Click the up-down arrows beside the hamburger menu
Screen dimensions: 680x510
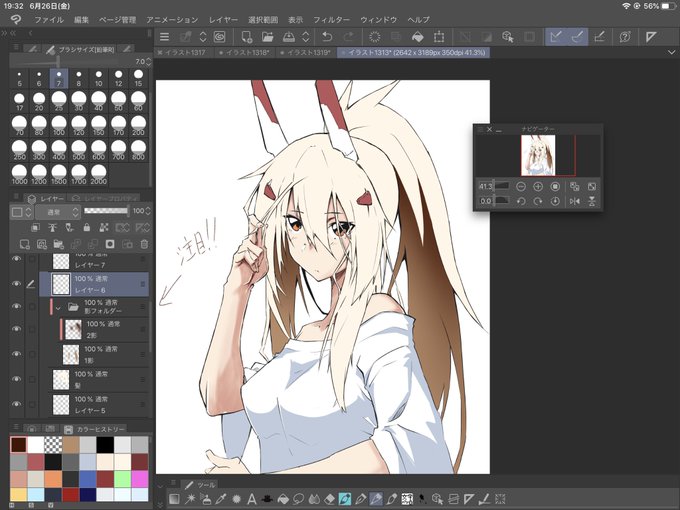point(203,37)
